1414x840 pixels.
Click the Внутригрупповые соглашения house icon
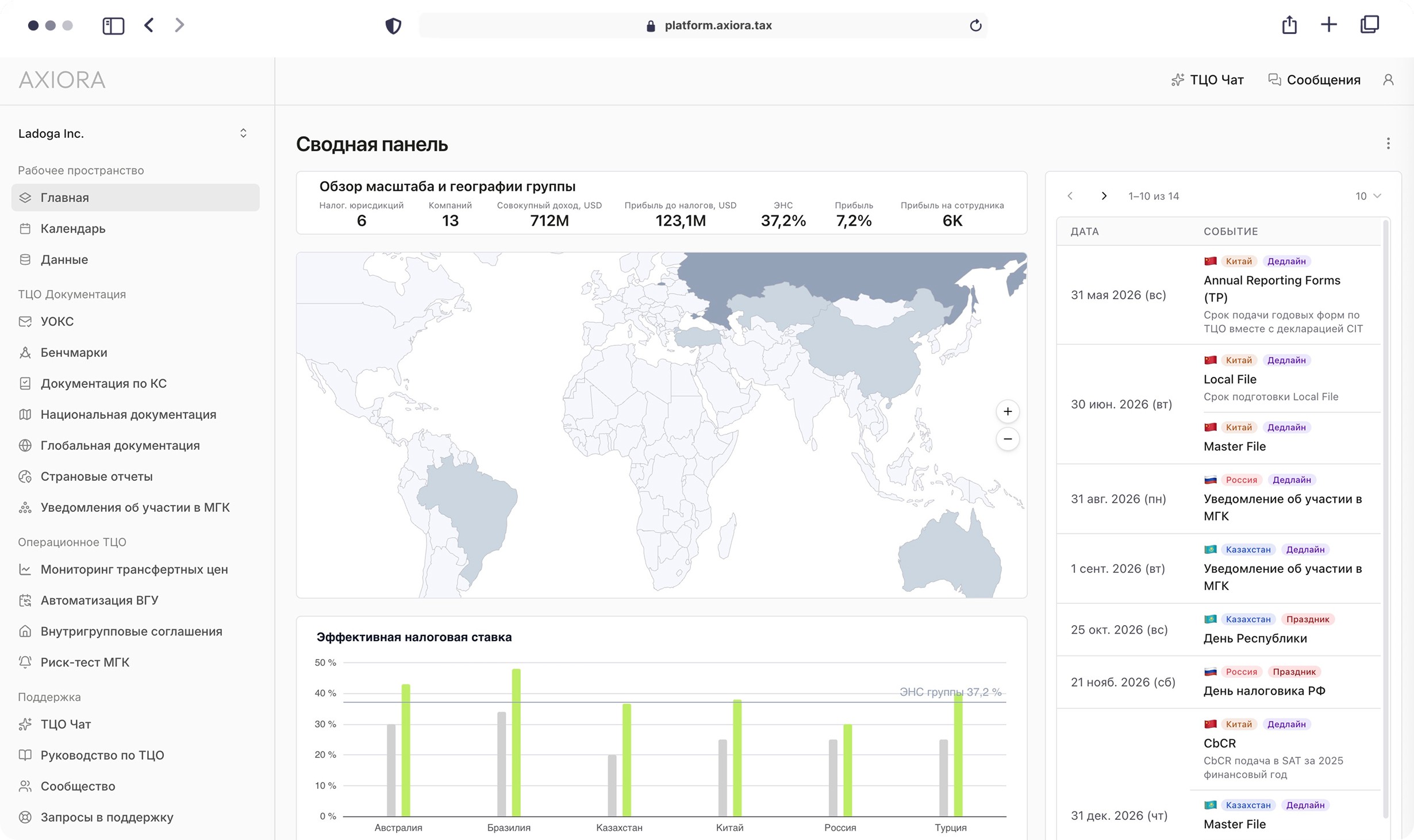point(25,631)
